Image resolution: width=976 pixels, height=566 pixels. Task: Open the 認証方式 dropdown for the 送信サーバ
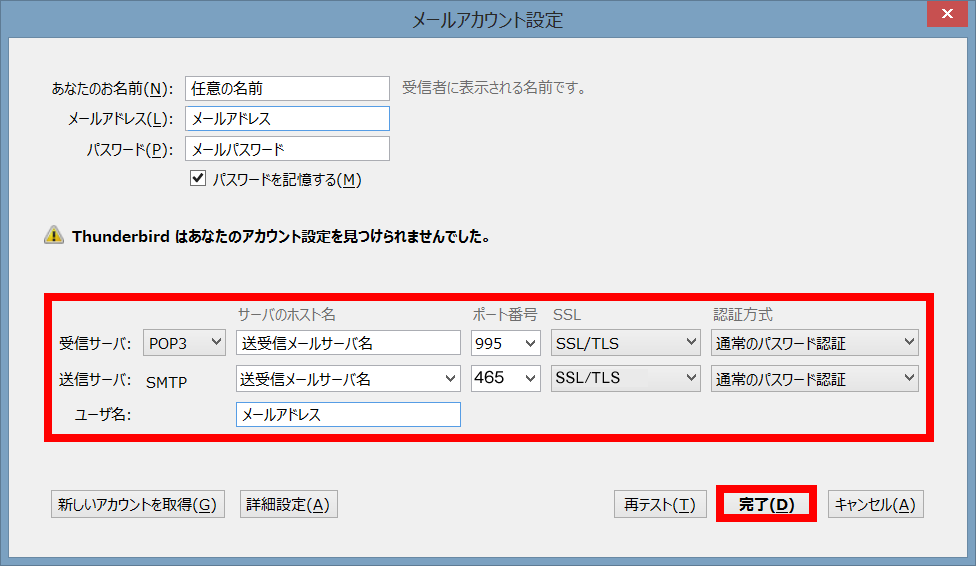point(815,379)
